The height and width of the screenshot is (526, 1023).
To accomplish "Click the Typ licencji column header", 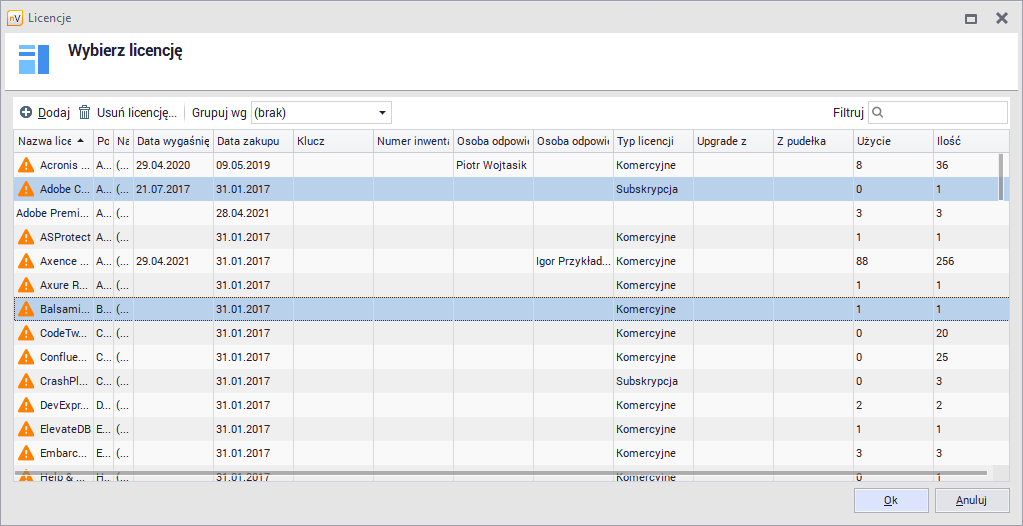I will pos(645,141).
